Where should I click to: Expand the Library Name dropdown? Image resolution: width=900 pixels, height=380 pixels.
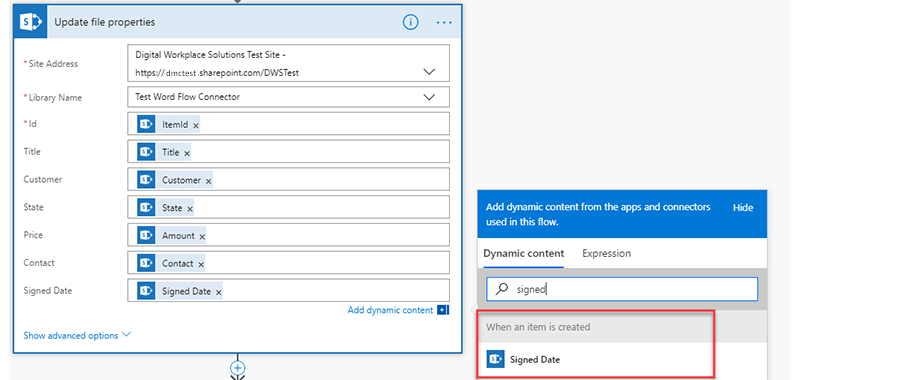click(429, 97)
